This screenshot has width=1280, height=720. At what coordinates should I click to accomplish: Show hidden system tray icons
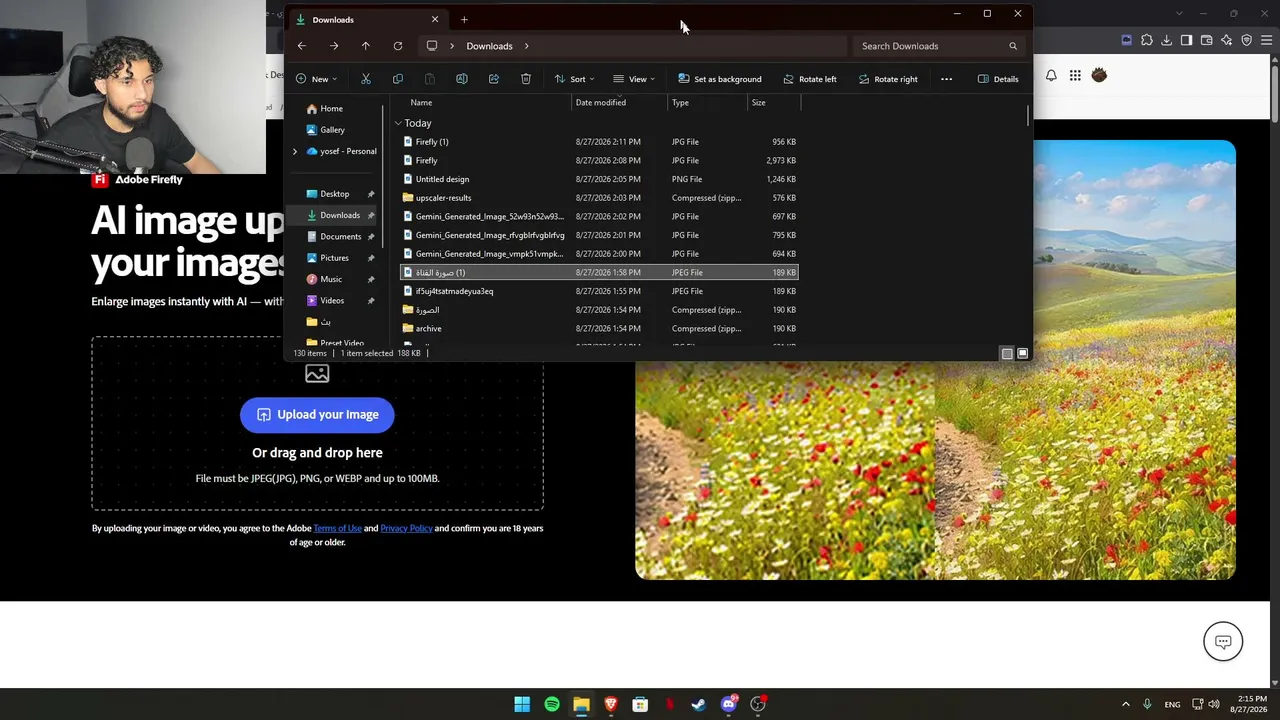[1126, 704]
